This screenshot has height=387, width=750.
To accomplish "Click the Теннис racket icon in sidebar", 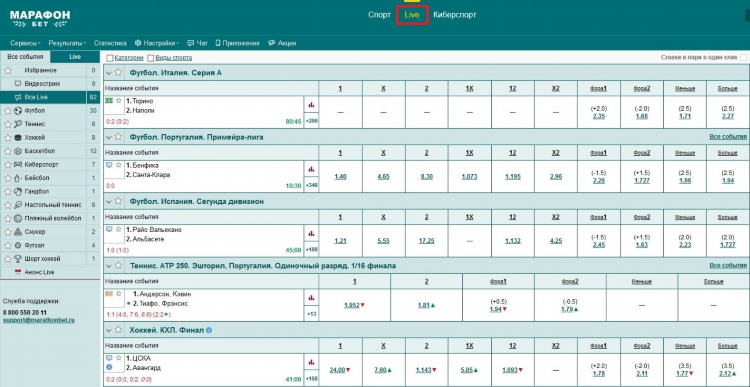I will click(x=18, y=124).
